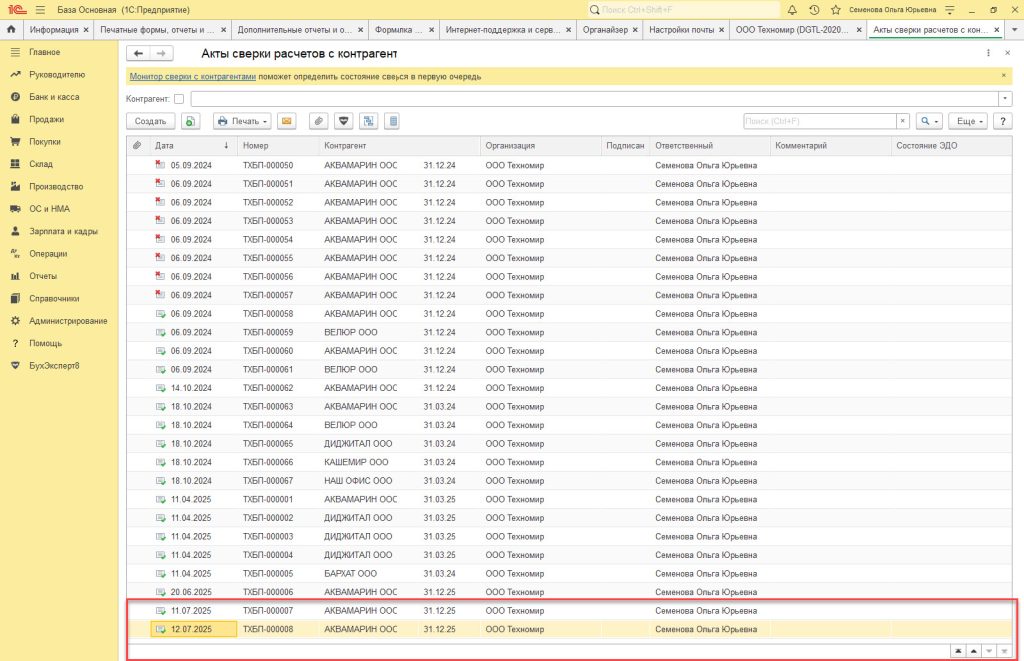Clear the list search field with X

pyautogui.click(x=903, y=121)
